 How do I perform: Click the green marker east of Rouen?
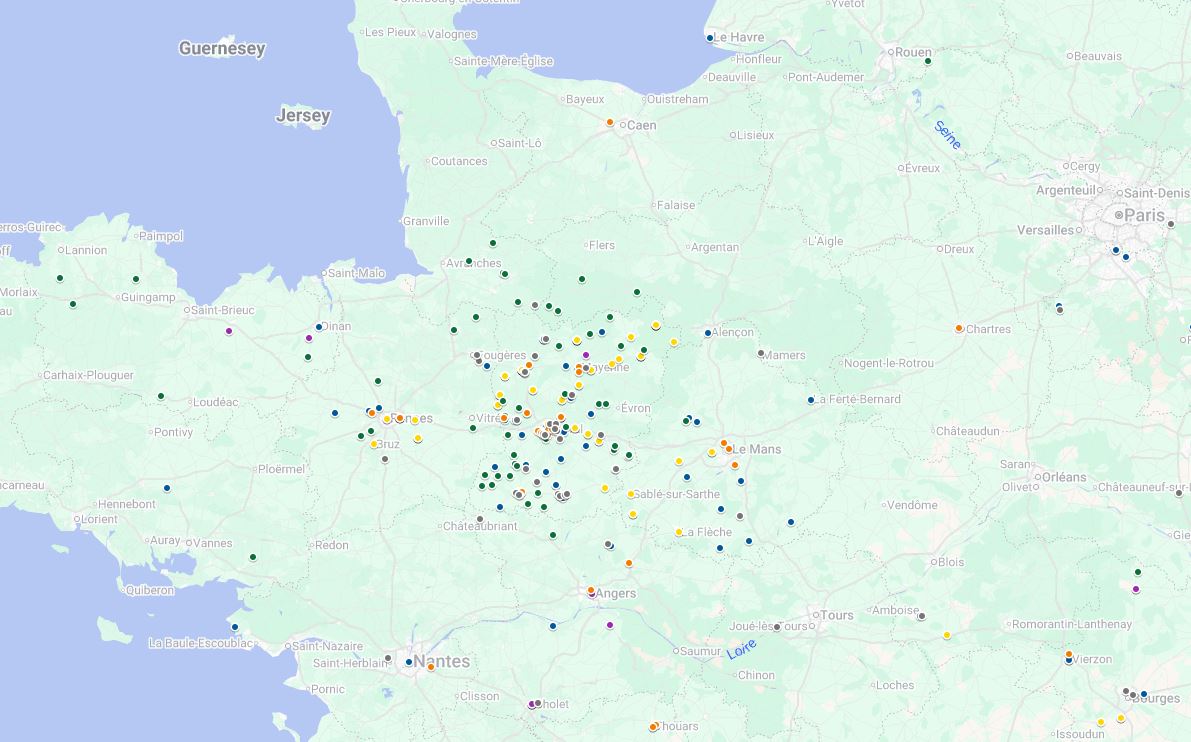point(927,62)
